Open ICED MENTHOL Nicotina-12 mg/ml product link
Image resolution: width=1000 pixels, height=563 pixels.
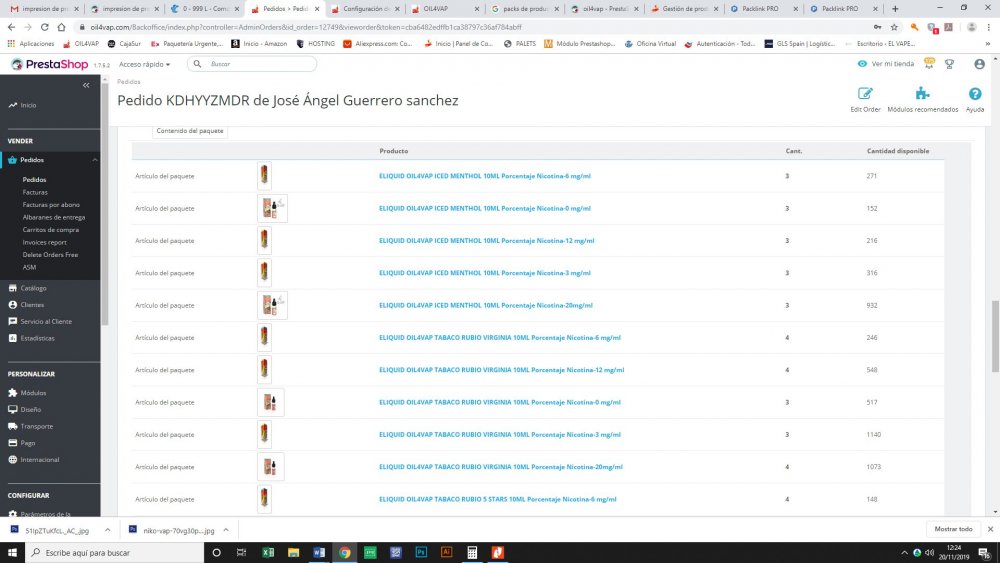(487, 241)
